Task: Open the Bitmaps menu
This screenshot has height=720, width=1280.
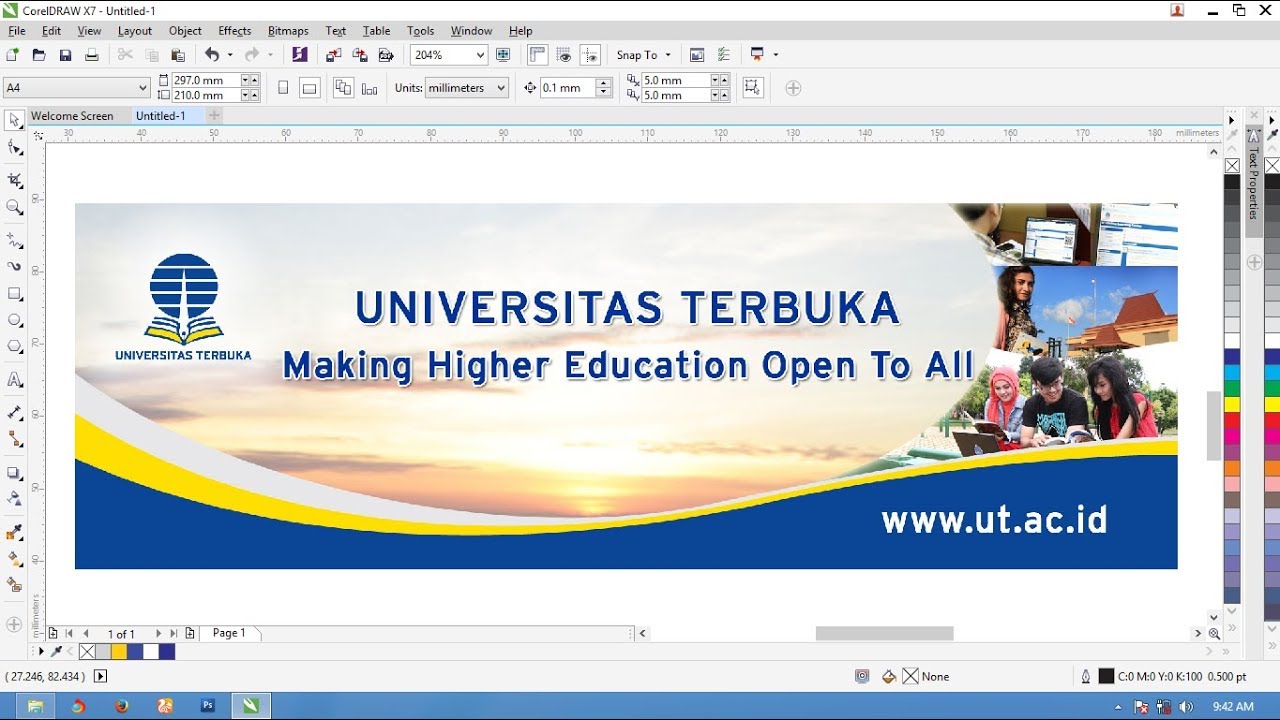Action: [x=288, y=31]
